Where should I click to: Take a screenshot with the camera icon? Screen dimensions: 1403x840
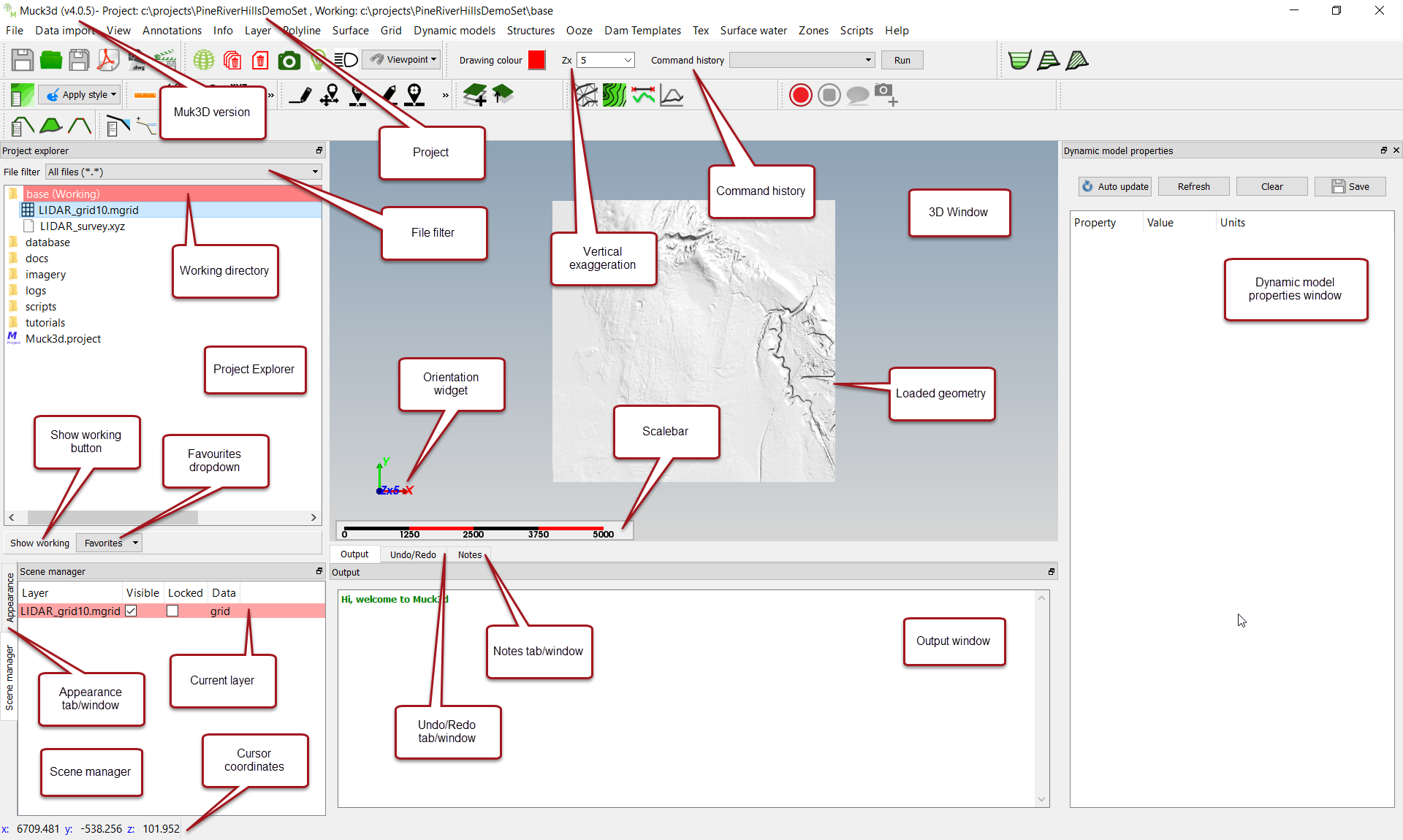pyautogui.click(x=289, y=60)
